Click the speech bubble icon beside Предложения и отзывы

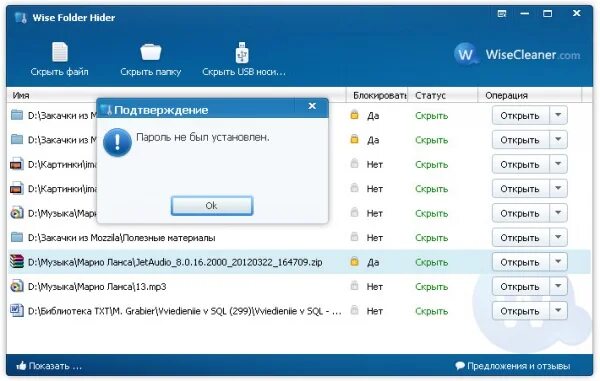pos(460,366)
